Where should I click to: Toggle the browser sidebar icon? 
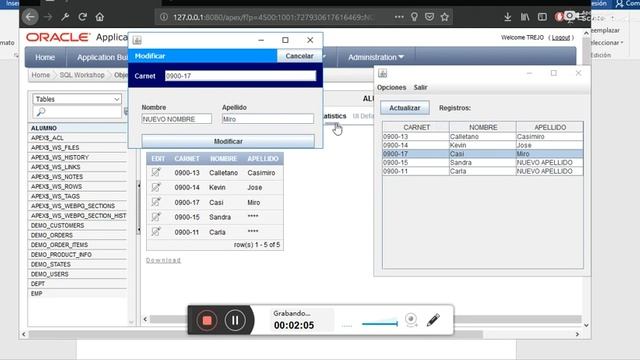(x=542, y=17)
